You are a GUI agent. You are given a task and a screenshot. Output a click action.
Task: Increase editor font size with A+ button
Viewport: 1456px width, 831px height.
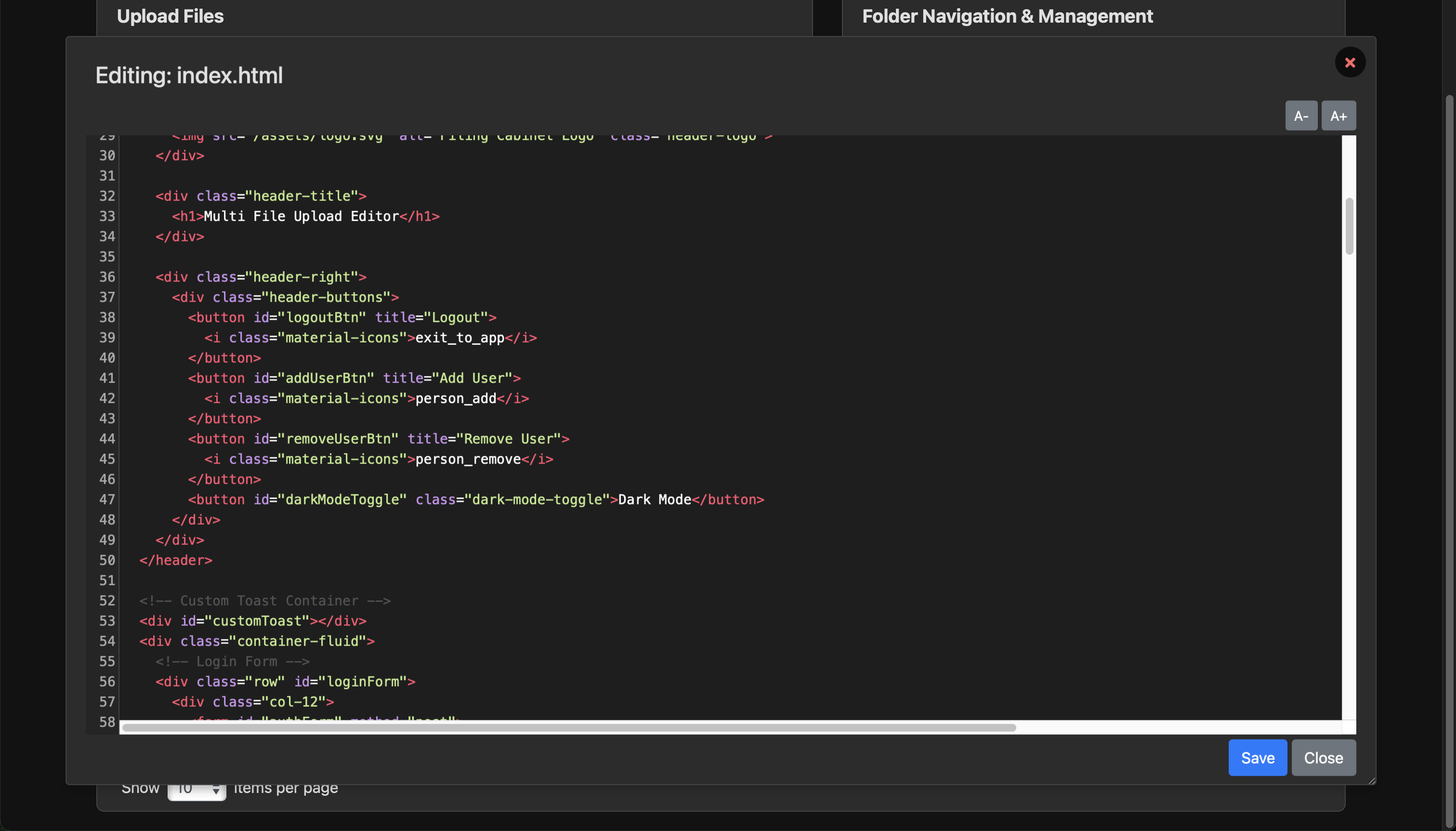(x=1338, y=116)
